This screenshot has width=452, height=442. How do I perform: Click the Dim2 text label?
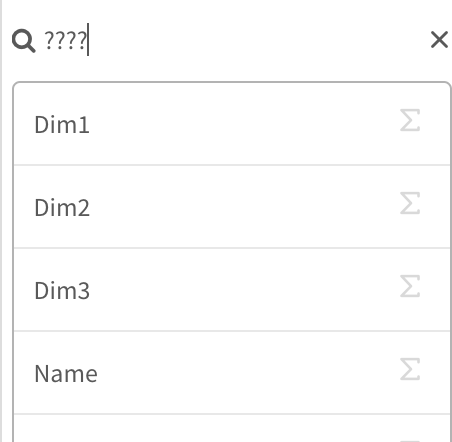[x=62, y=208]
